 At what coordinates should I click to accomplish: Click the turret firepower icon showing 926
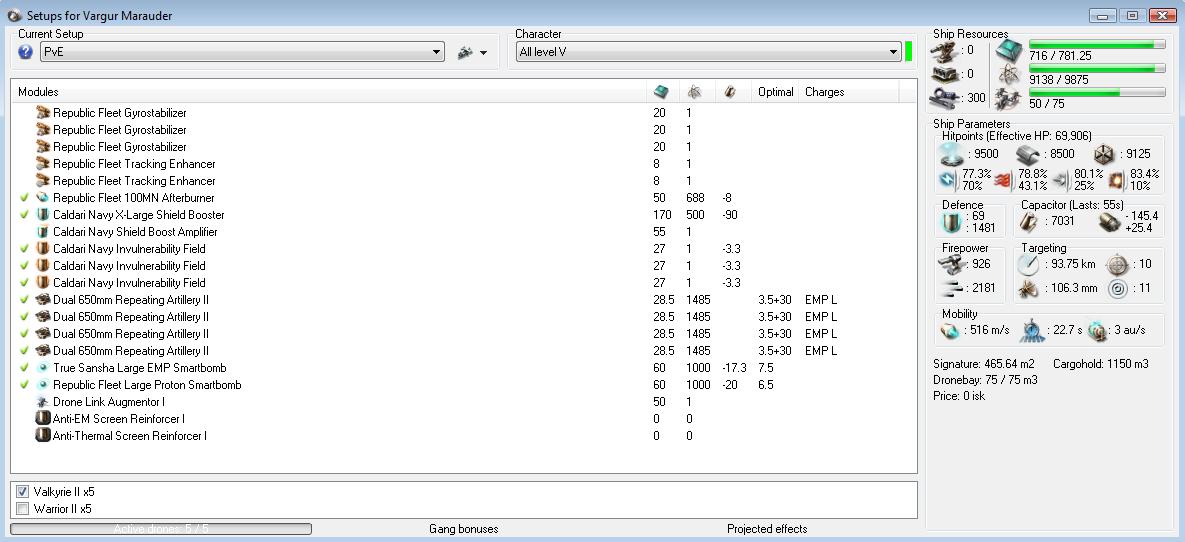click(950, 264)
